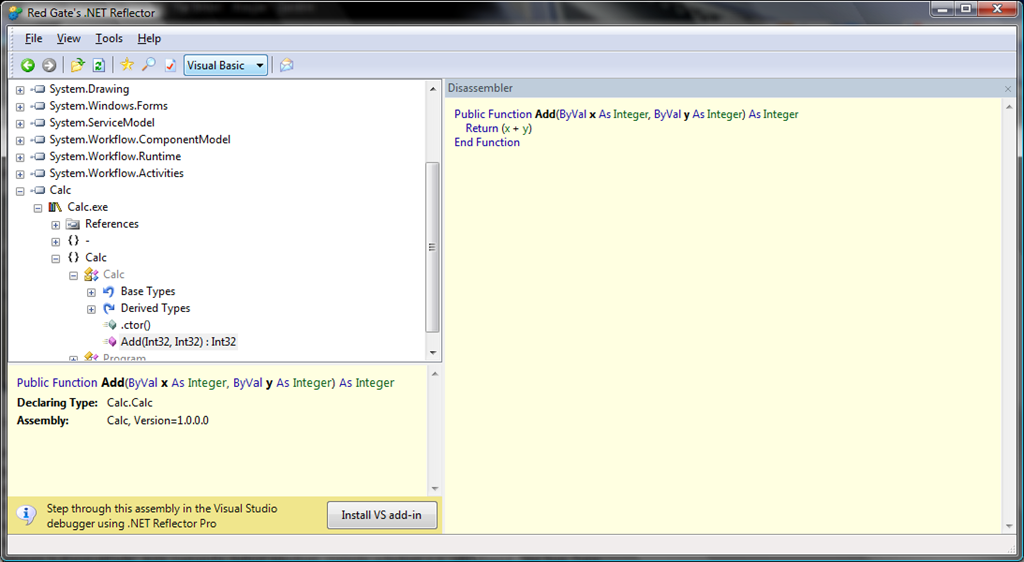Close the Disassembler pane

(x=1008, y=88)
